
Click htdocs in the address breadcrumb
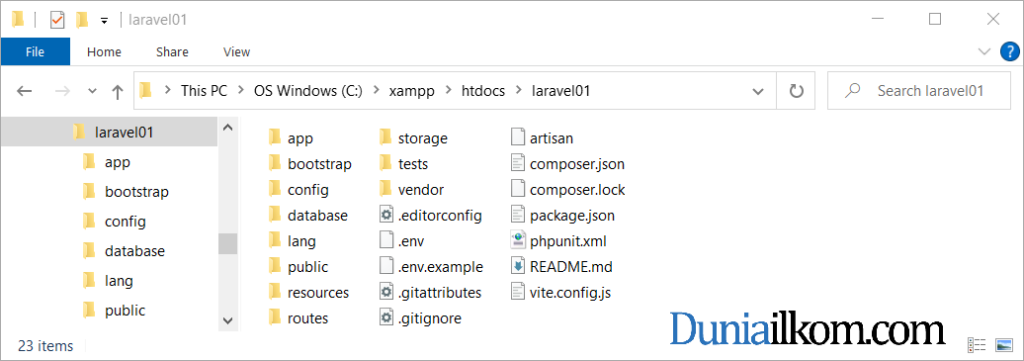pyautogui.click(x=483, y=91)
